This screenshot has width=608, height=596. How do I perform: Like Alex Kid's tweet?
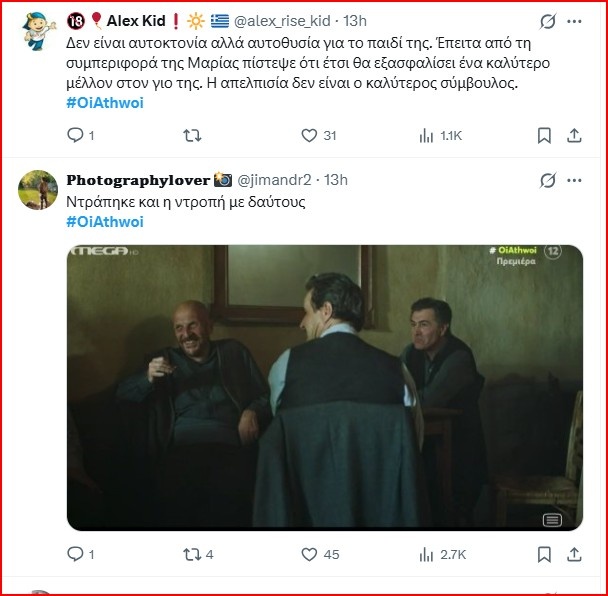311,135
